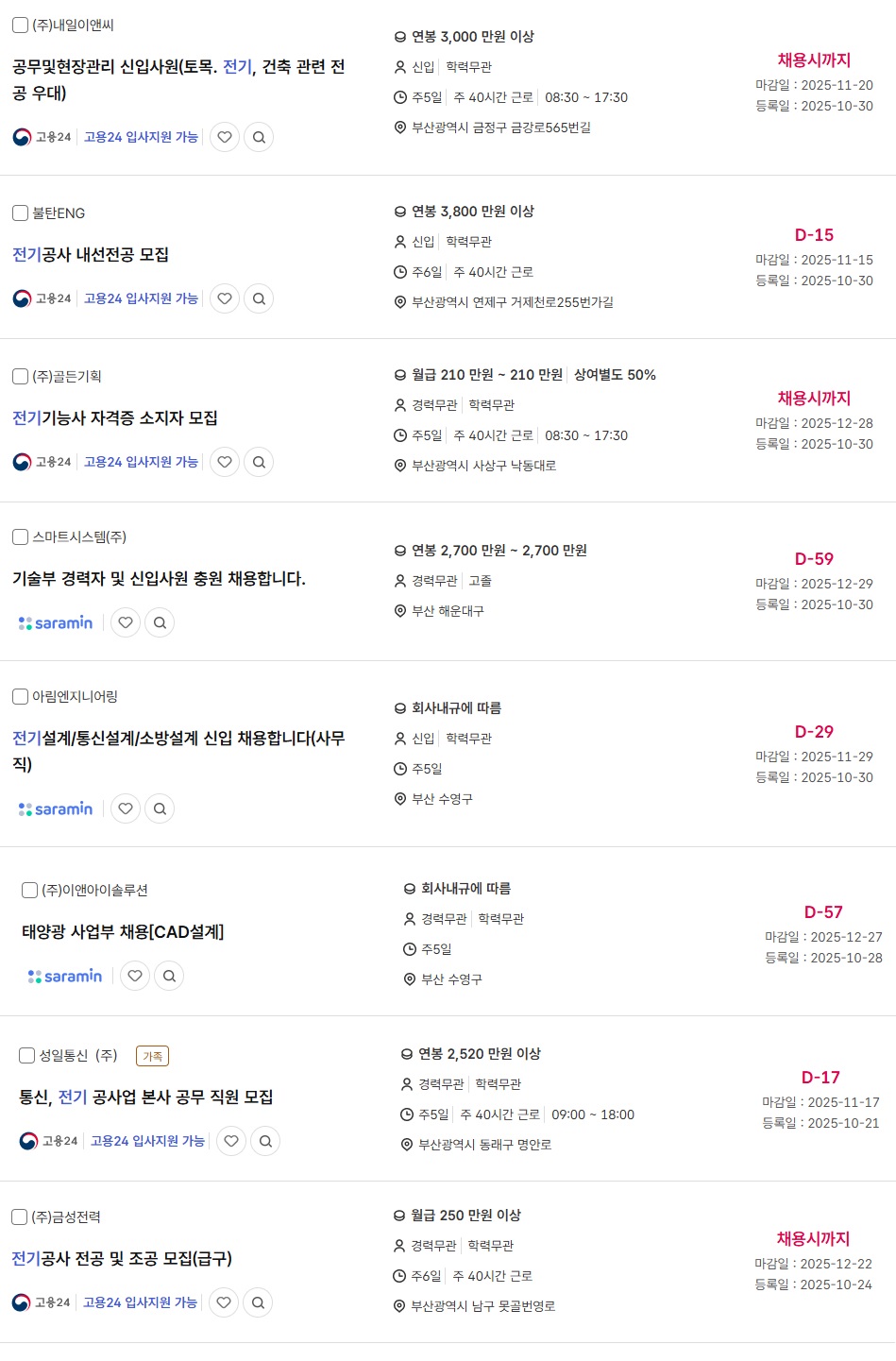Open 태양광 사업부 채용[CAD설계] posting
Viewport: 896px width, 1361px height.
(x=123, y=932)
